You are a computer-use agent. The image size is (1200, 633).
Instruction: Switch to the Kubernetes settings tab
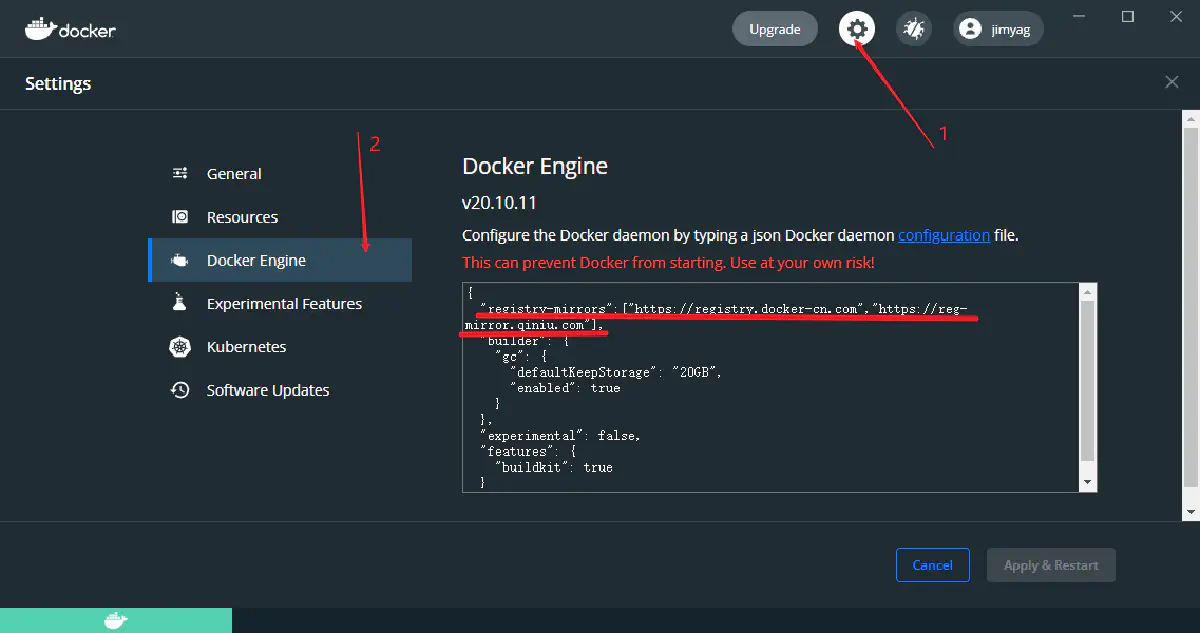[x=246, y=347]
